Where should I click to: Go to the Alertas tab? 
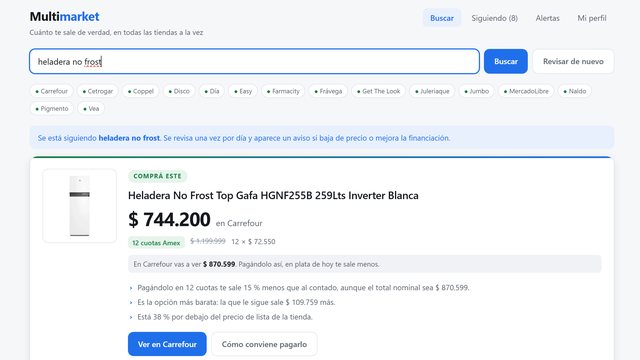point(547,18)
